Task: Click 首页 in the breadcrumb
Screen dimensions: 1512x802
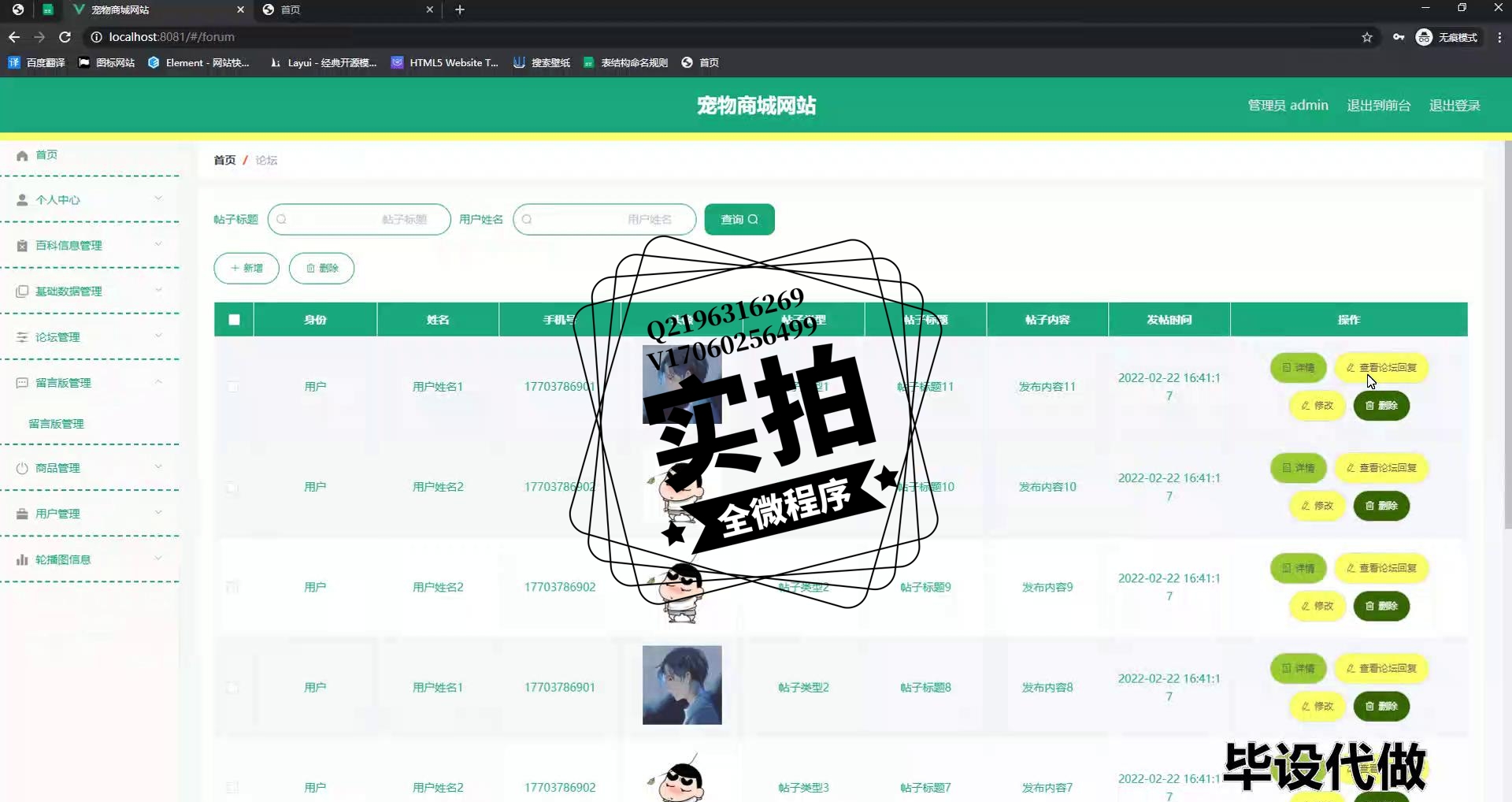Action: [224, 160]
